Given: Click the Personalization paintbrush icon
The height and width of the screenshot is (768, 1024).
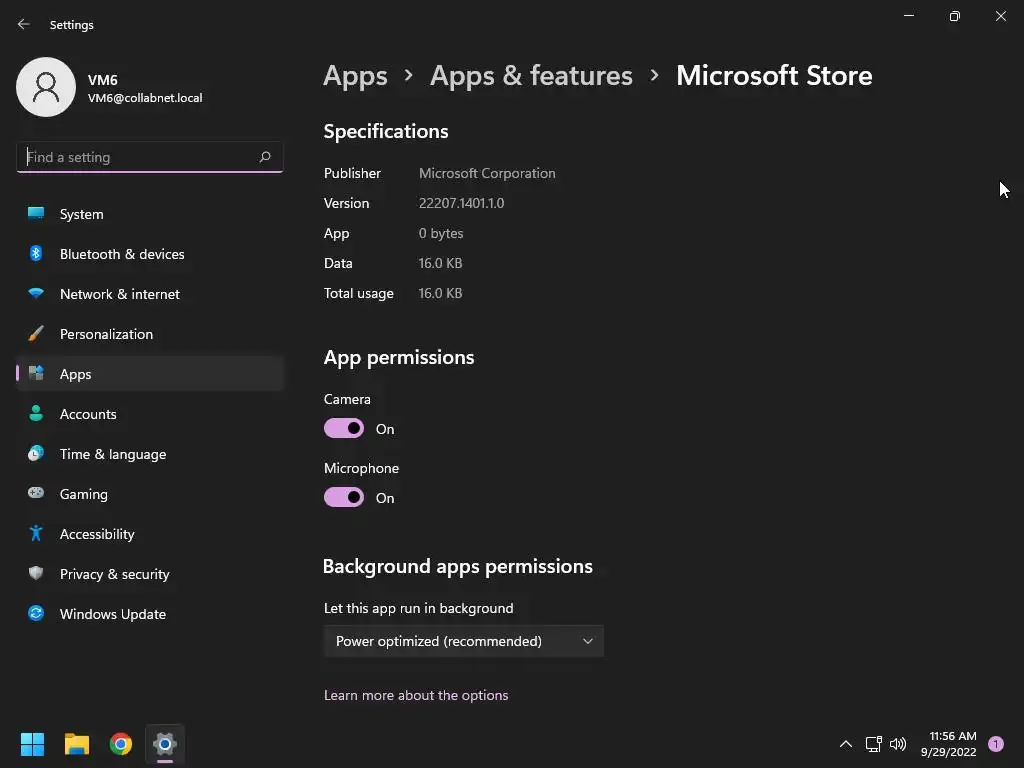Looking at the screenshot, I should tap(36, 334).
